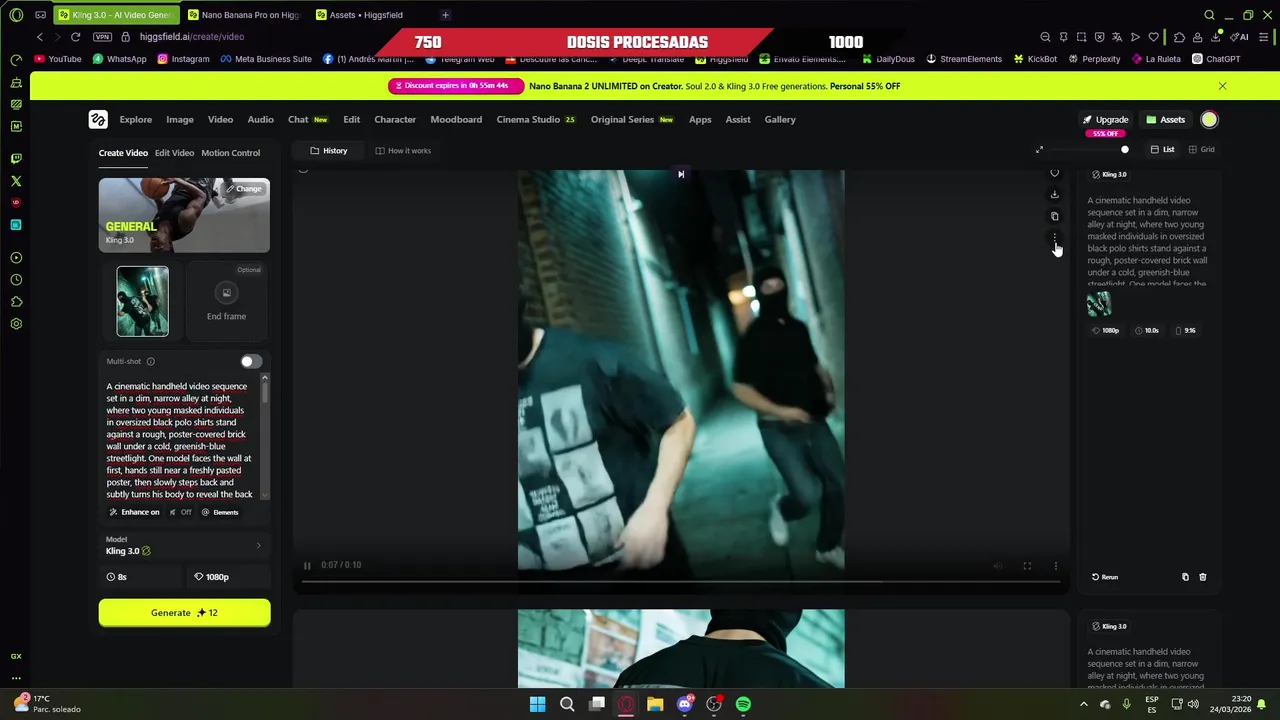Open the 8s duration dropdown
This screenshot has width=1280, height=720.
click(x=140, y=577)
